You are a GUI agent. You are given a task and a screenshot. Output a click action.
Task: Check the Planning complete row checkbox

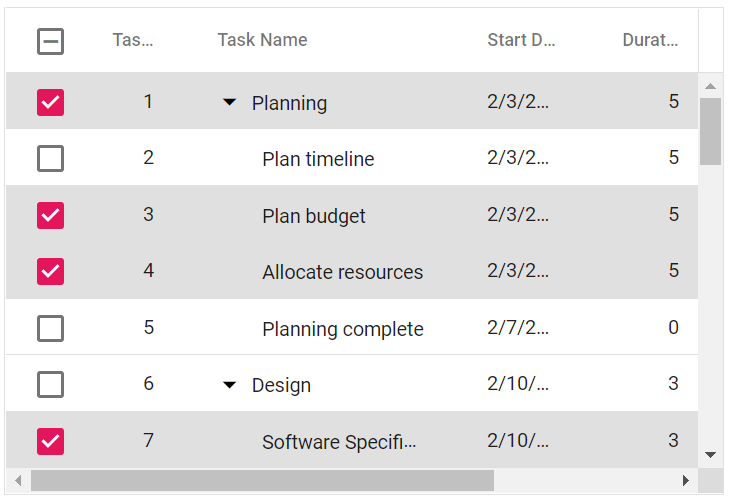click(x=50, y=328)
